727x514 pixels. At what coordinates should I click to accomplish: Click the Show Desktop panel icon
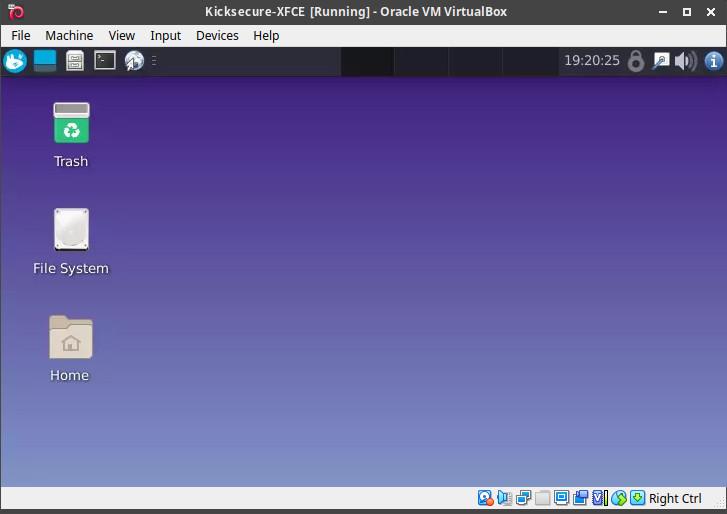[45, 61]
